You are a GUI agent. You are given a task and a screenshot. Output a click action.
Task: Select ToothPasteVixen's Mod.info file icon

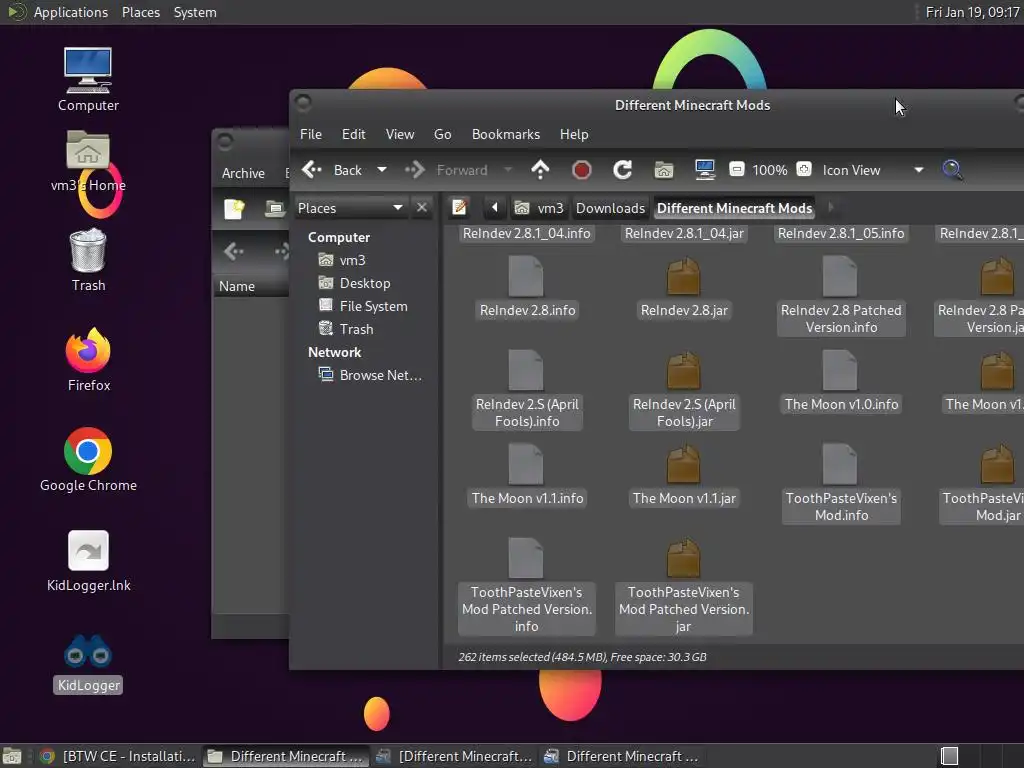pyautogui.click(x=840, y=465)
